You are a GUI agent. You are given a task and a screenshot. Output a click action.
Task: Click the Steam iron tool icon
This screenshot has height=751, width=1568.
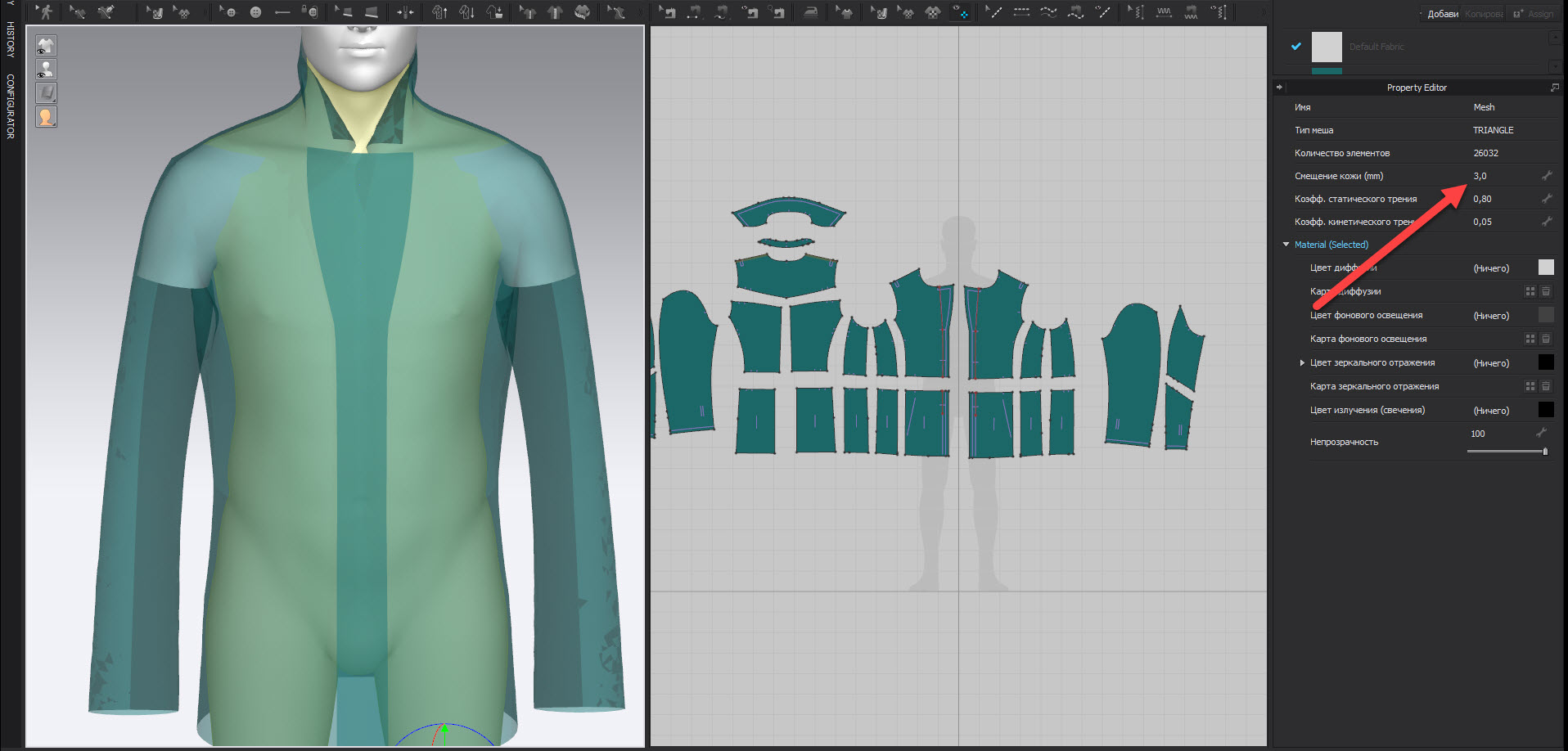coord(809,12)
